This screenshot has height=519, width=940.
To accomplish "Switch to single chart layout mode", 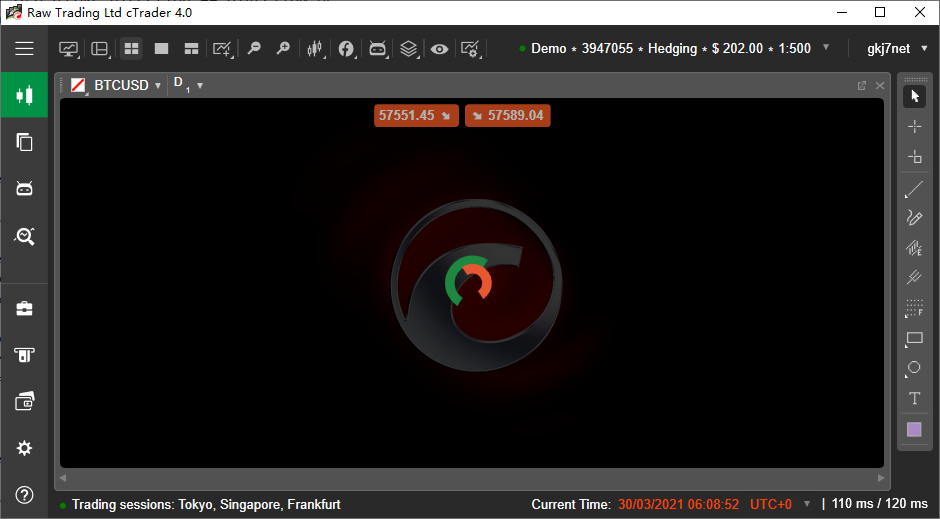I will pos(161,48).
